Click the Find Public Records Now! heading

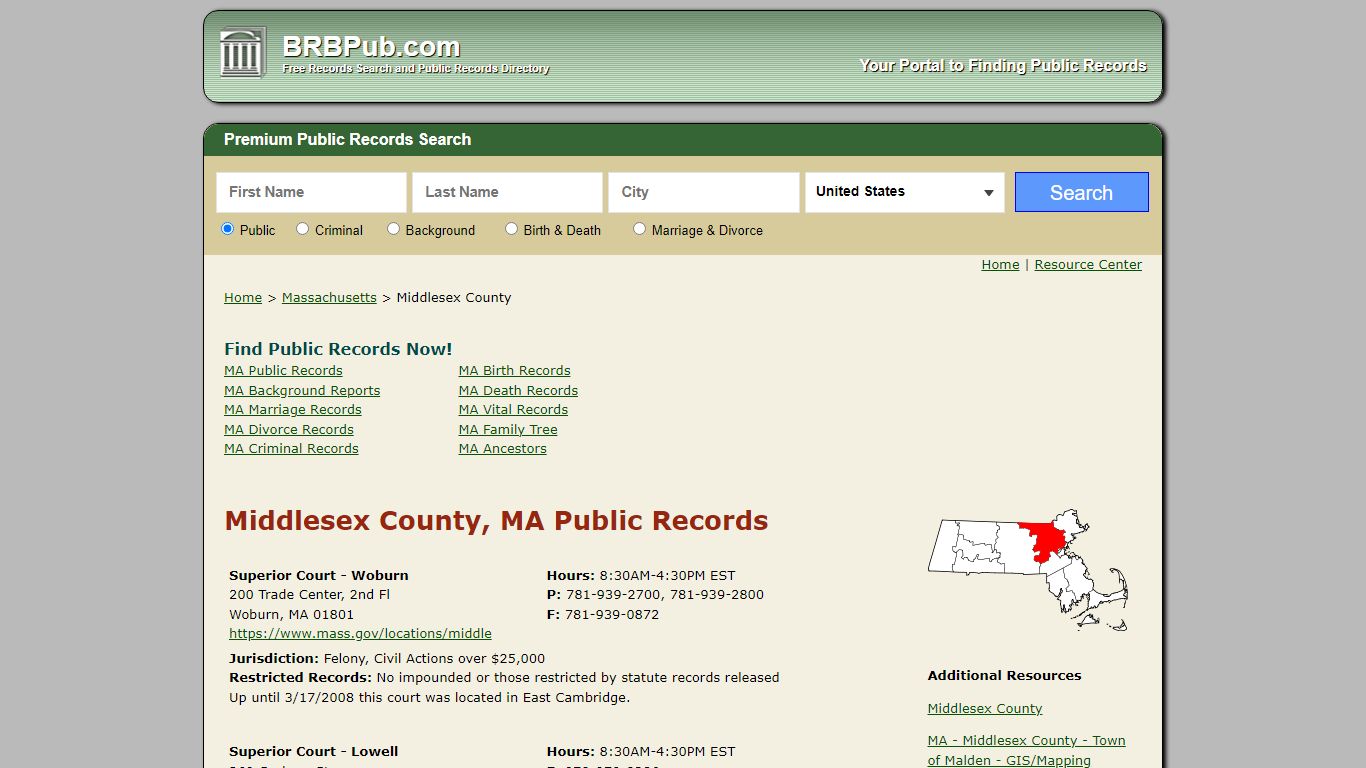click(x=338, y=349)
